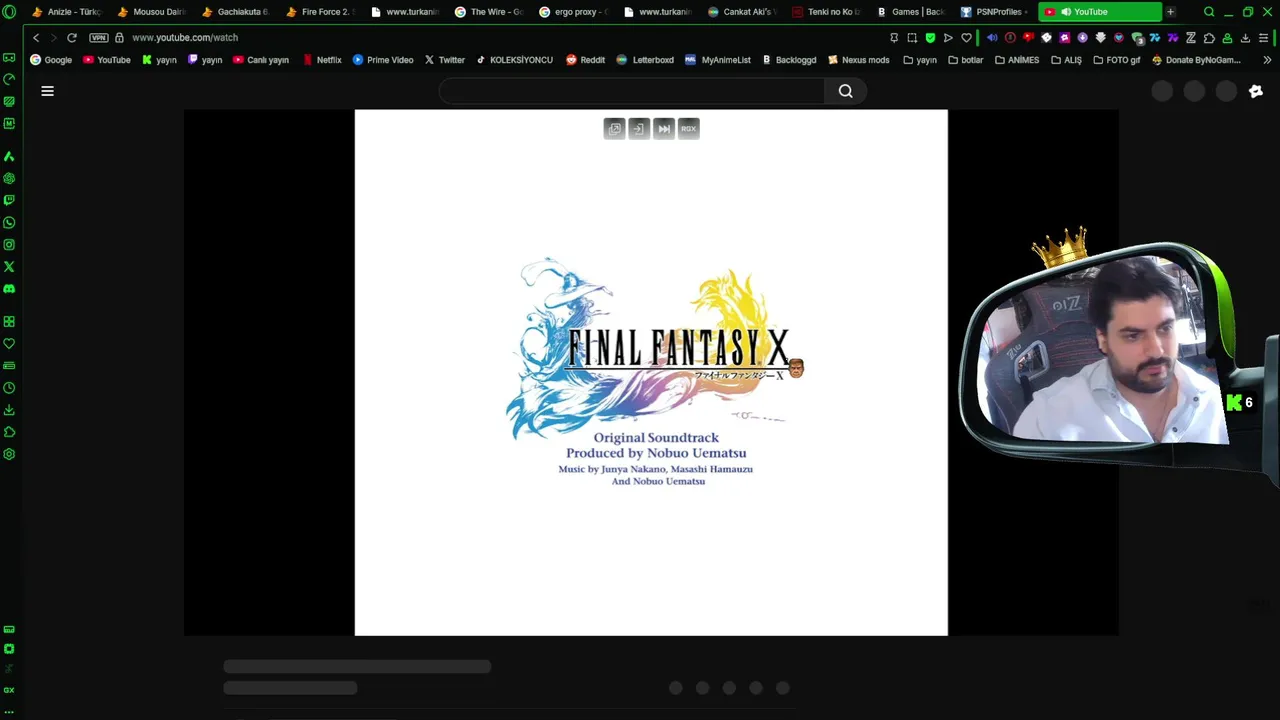Expand the ALIŞ bookmark folder
The height and width of the screenshot is (720, 1280).
[1066, 60]
